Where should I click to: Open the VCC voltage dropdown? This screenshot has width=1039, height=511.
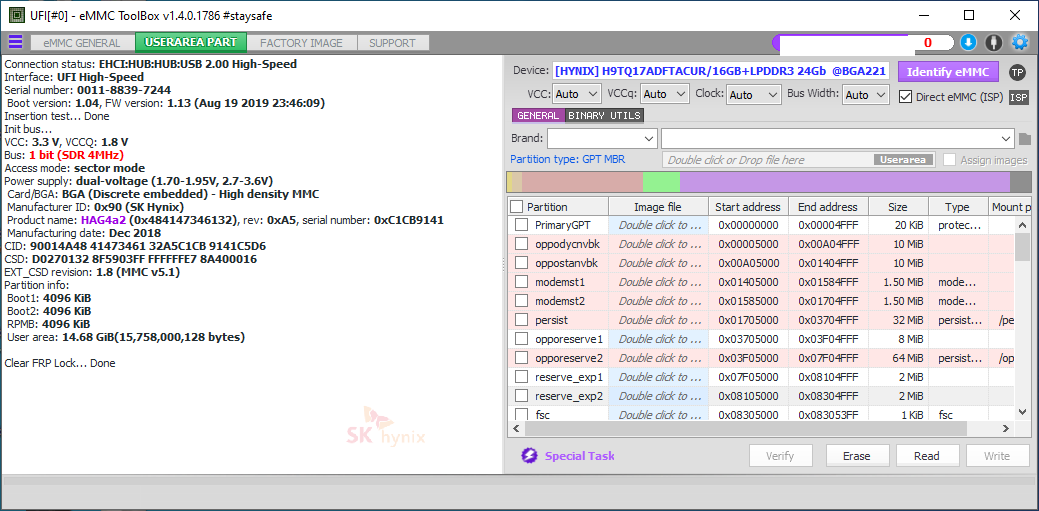(x=577, y=94)
